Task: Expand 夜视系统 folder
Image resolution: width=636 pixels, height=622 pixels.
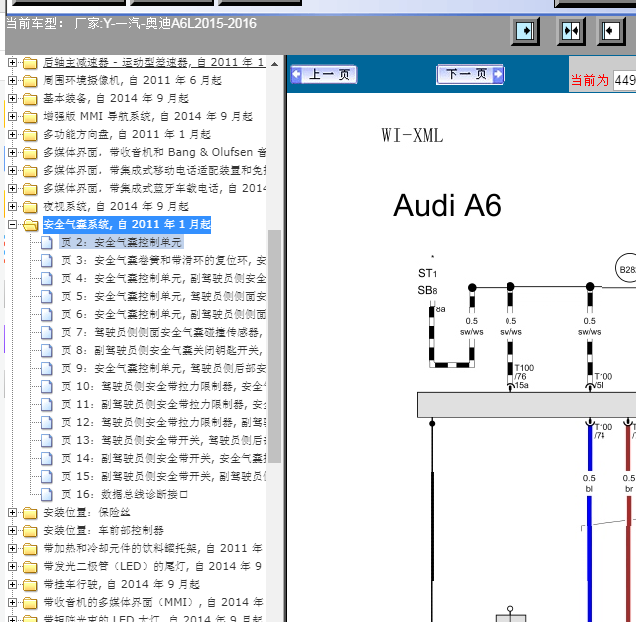Action: pyautogui.click(x=13, y=207)
